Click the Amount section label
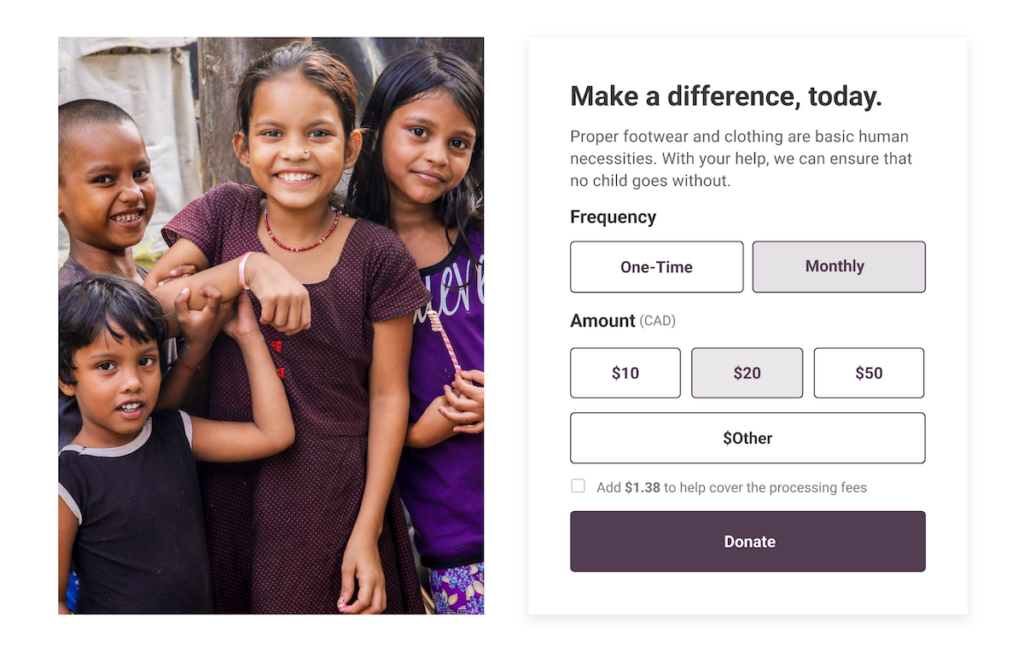 point(602,321)
